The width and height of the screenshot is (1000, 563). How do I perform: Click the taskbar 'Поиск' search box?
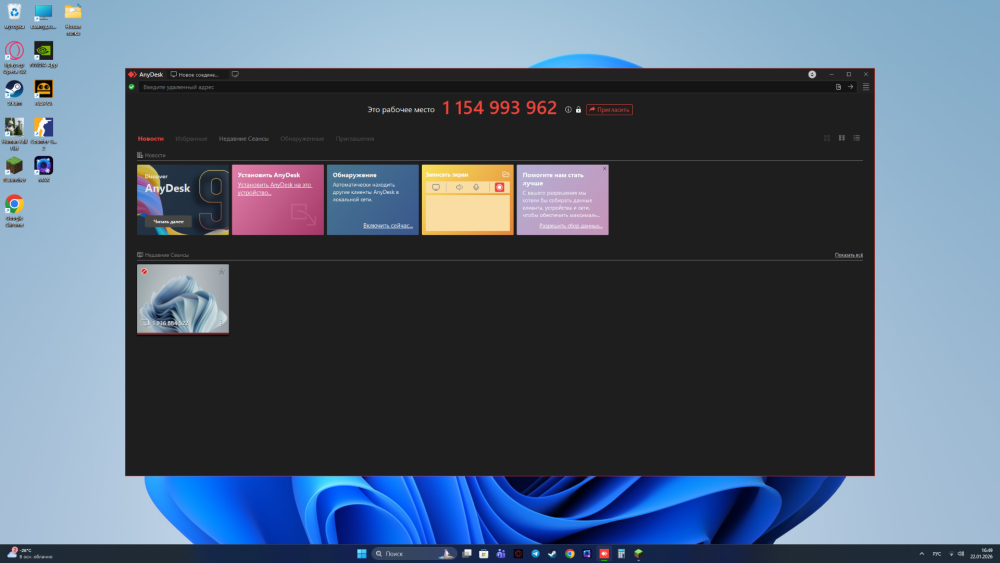coord(415,553)
